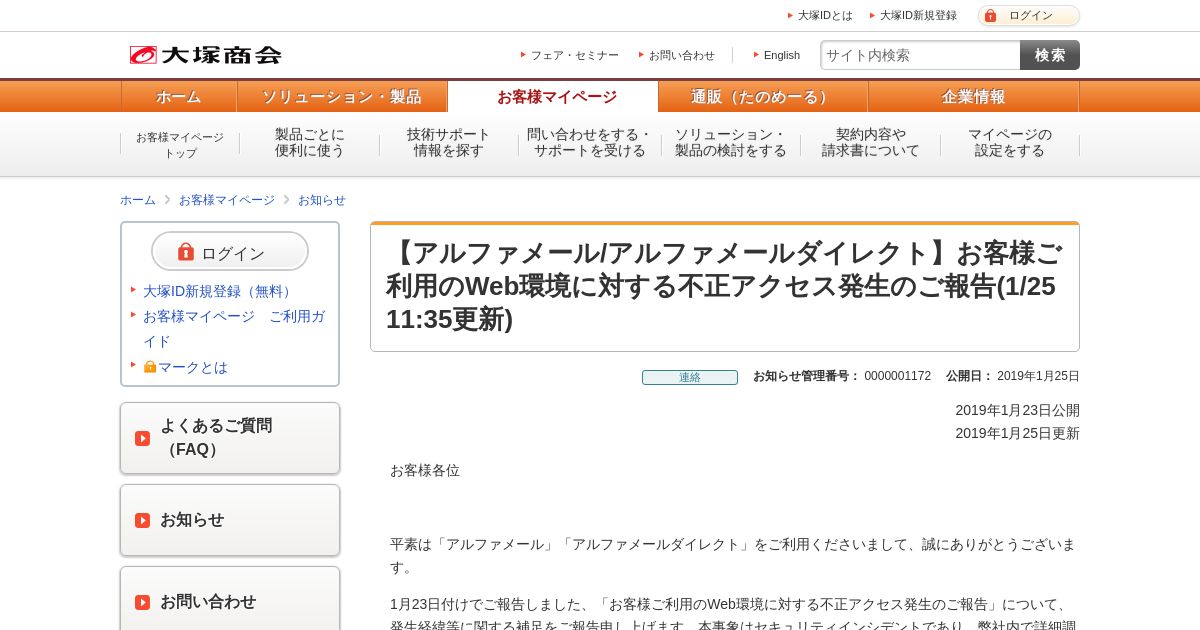This screenshot has width=1200, height=630.
Task: Focus the サイト内検索 search field
Action: [920, 55]
